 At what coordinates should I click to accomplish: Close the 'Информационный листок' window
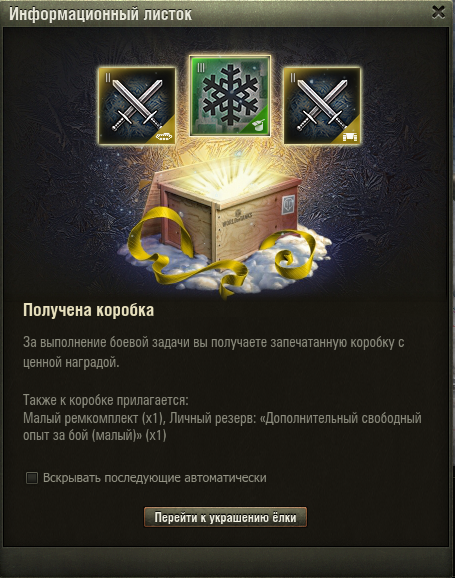(438, 12)
